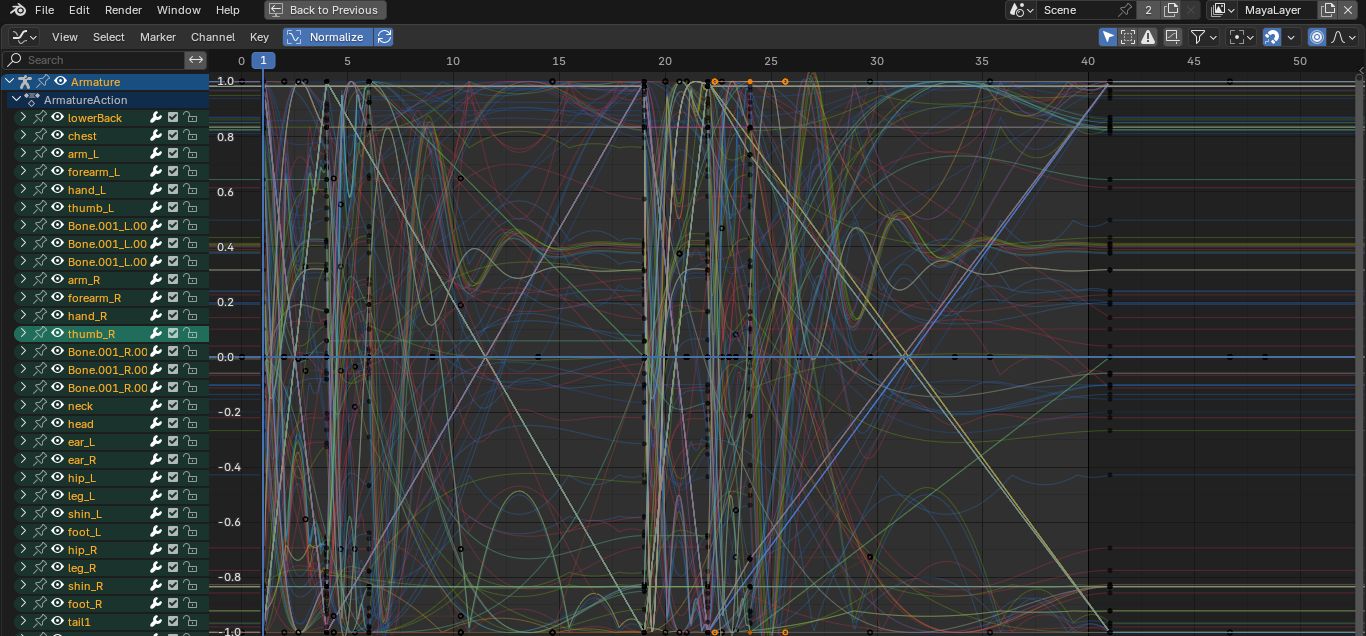Toggle visibility eye of Armature
1366x636 pixels.
(60, 82)
